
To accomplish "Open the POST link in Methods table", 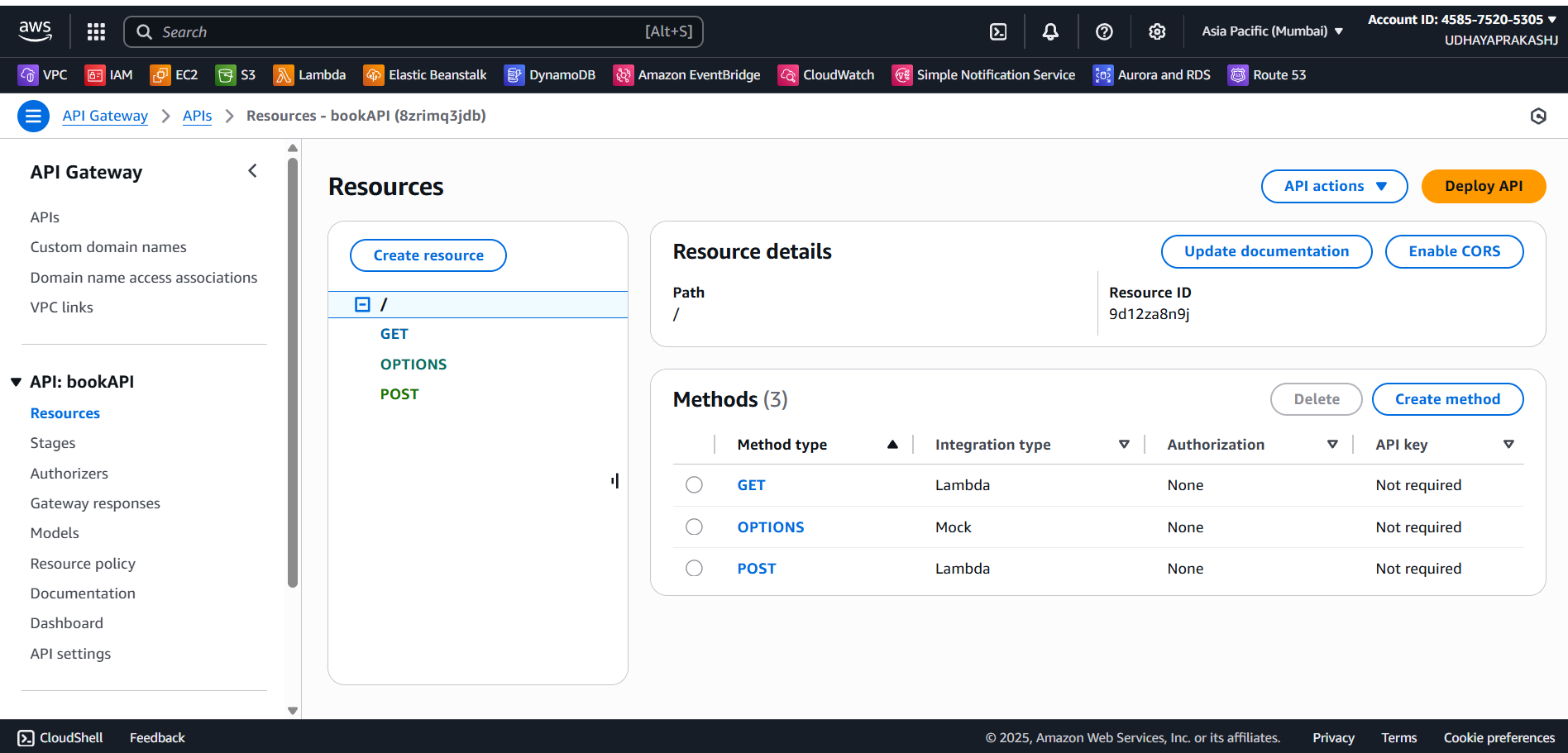I will 757,569.
